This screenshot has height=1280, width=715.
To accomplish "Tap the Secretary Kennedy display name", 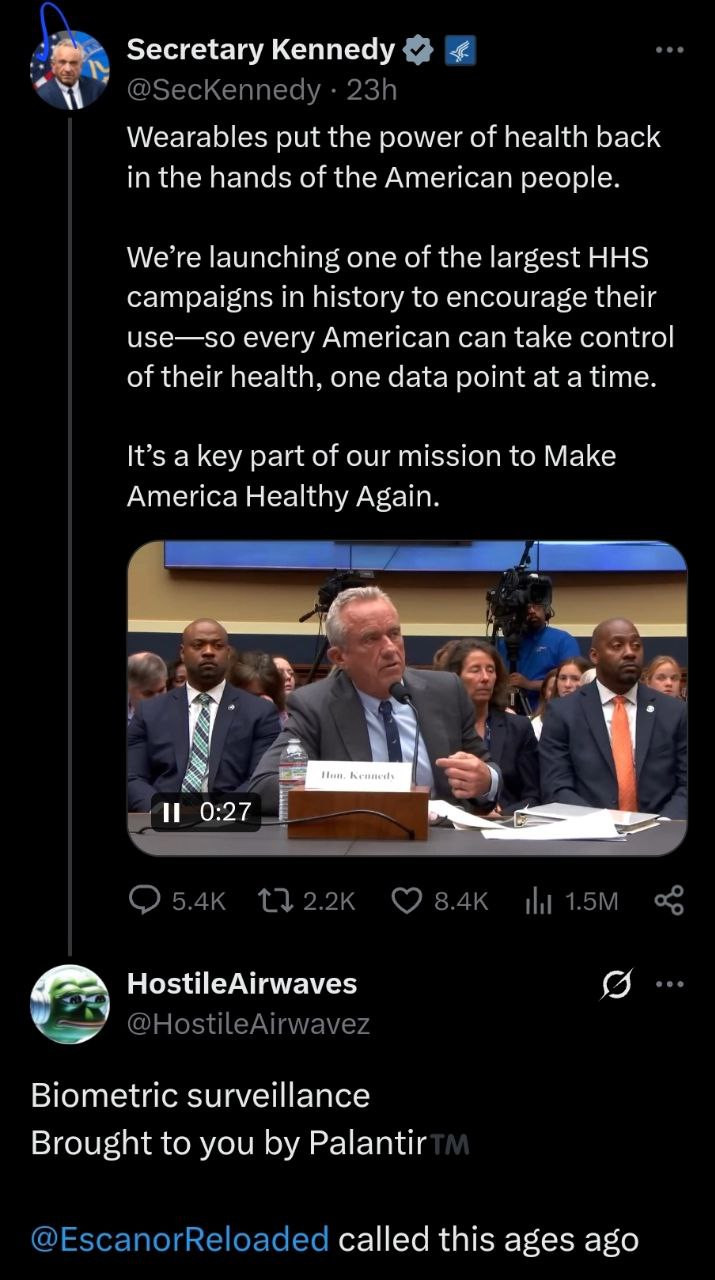I will click(x=260, y=49).
